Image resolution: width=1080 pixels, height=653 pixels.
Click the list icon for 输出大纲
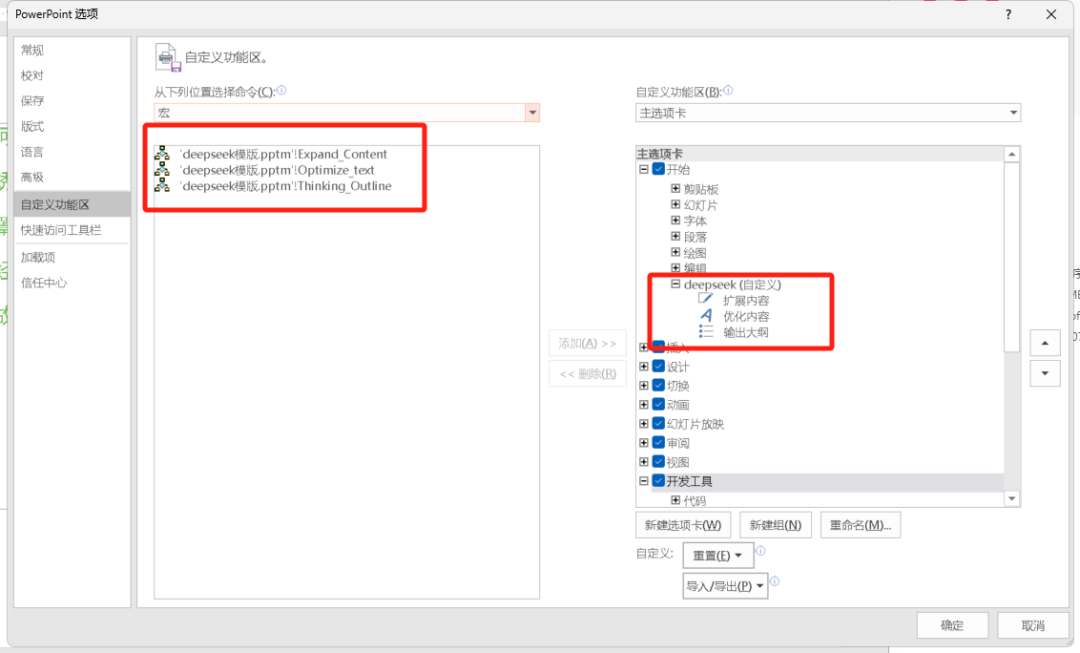pos(706,331)
